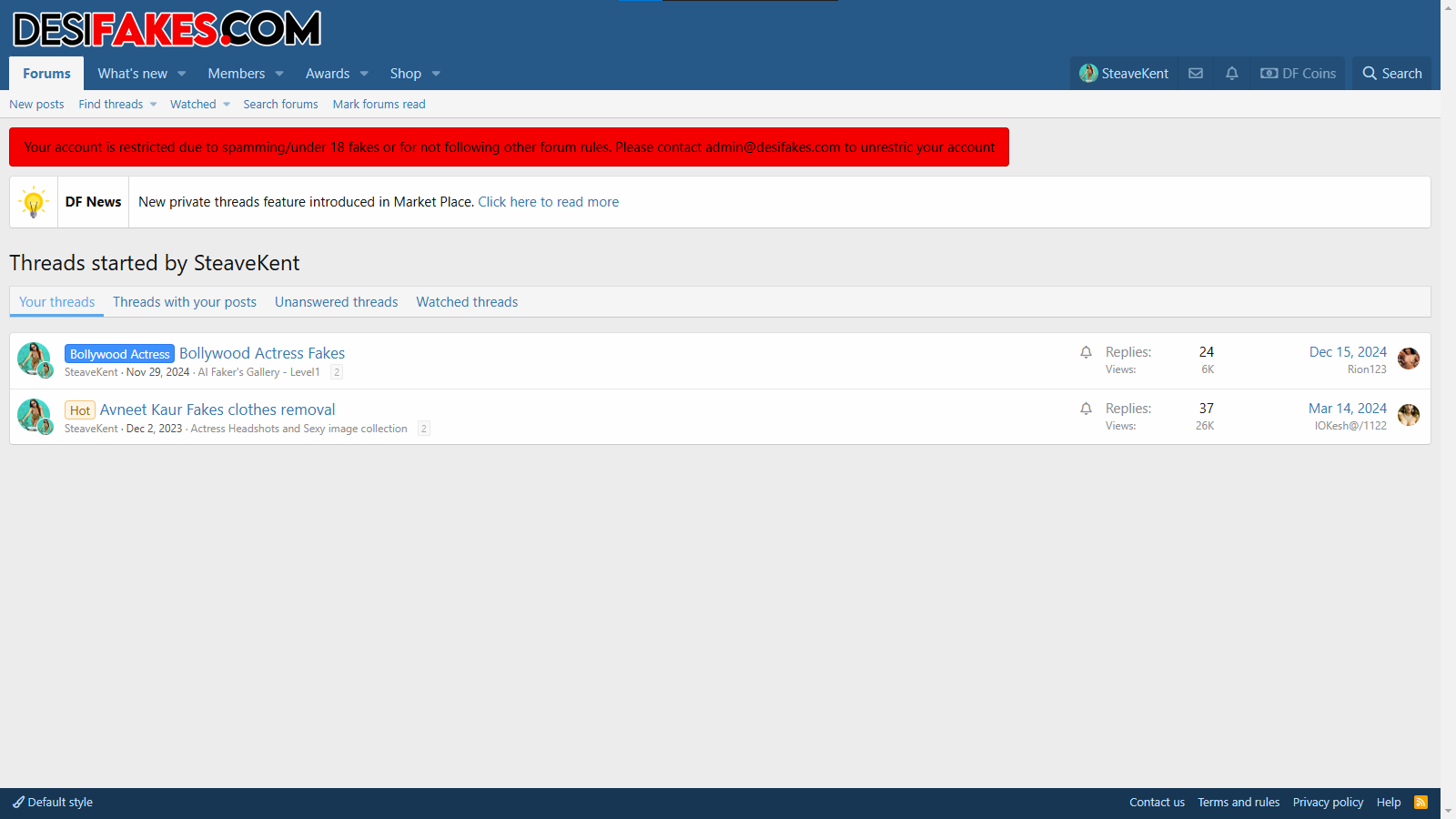Click the DF News label
The image size is (1456, 819).
point(93,202)
